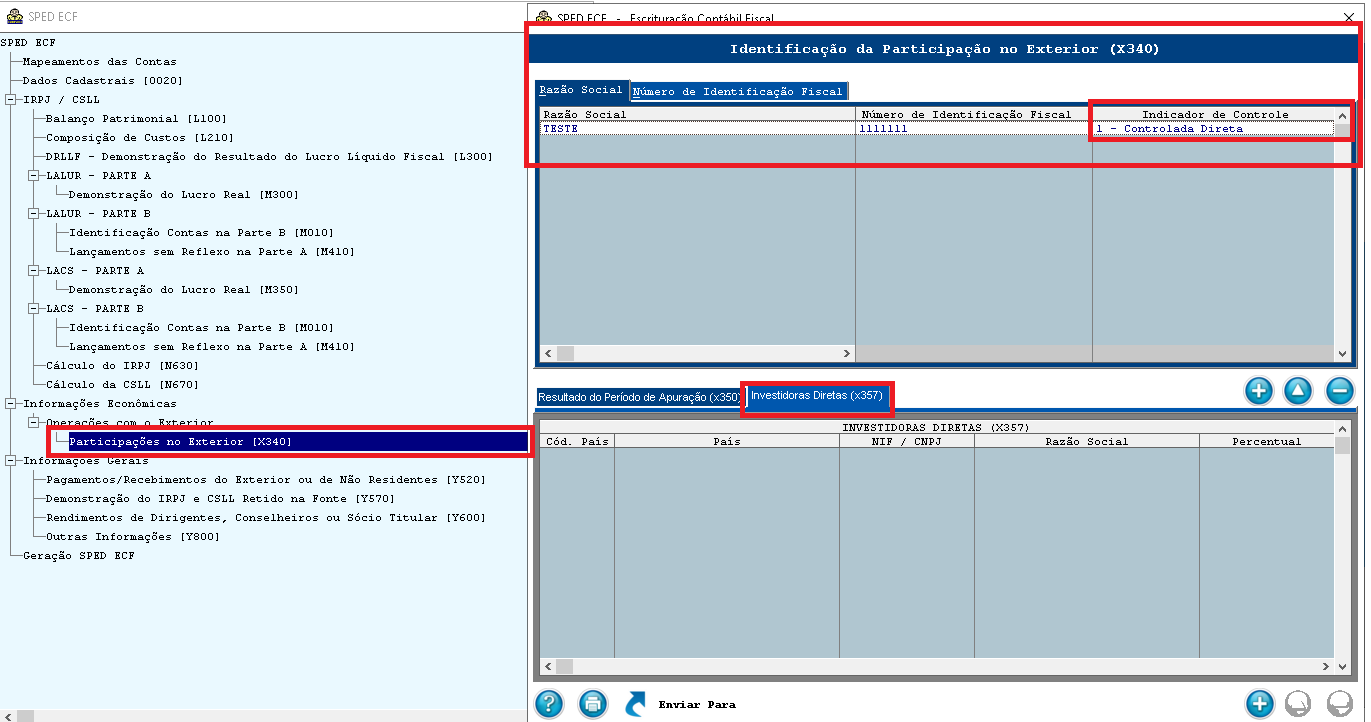Image resolution: width=1371 pixels, height=722 pixels.
Task: Open Geração SPED ECF node
Action: click(x=78, y=555)
